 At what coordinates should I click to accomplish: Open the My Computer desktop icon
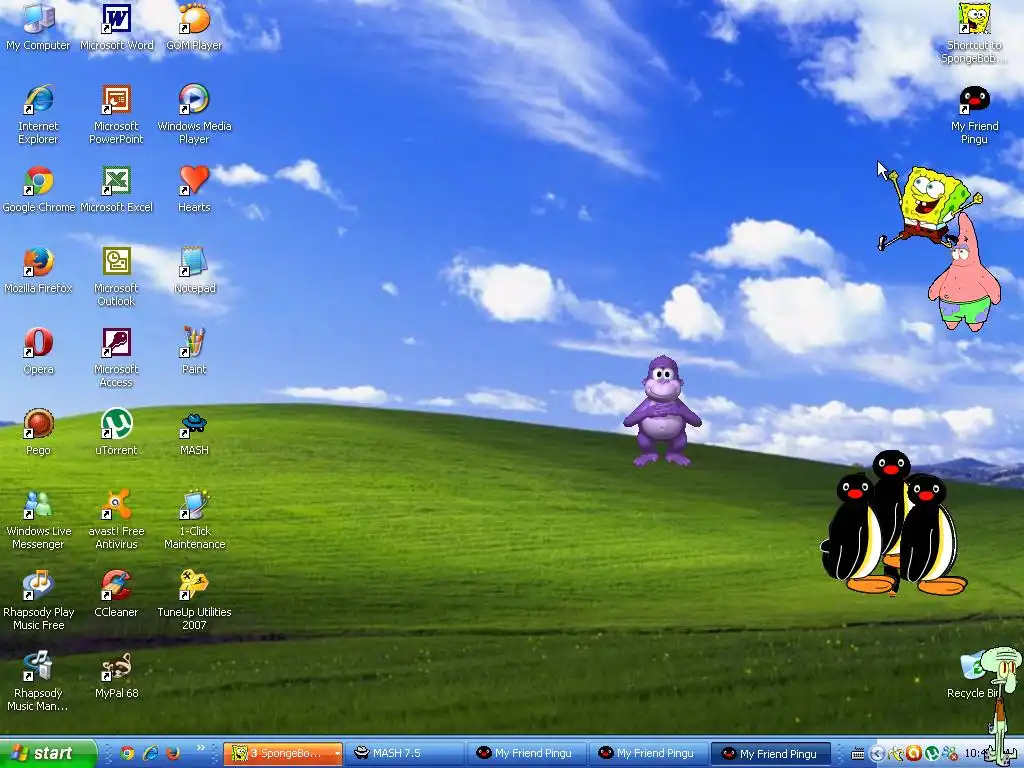click(x=38, y=27)
